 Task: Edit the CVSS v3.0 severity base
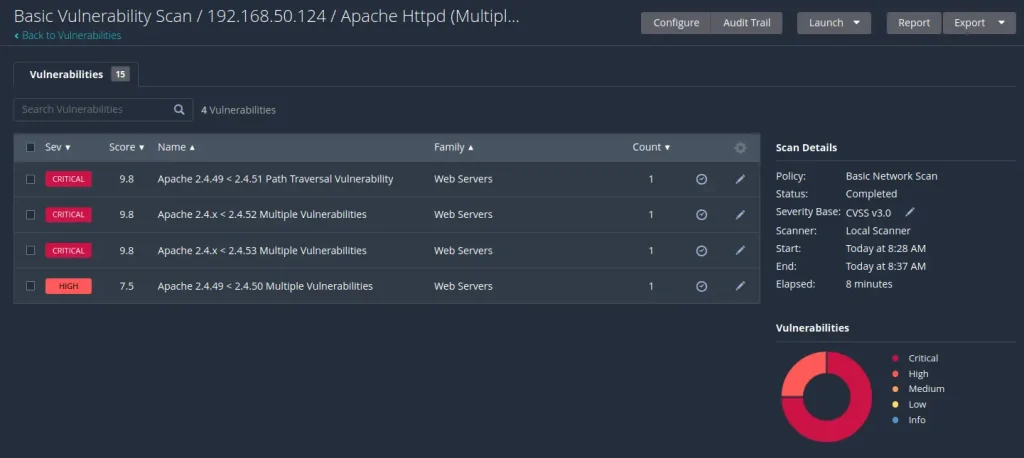pyautogui.click(x=910, y=212)
